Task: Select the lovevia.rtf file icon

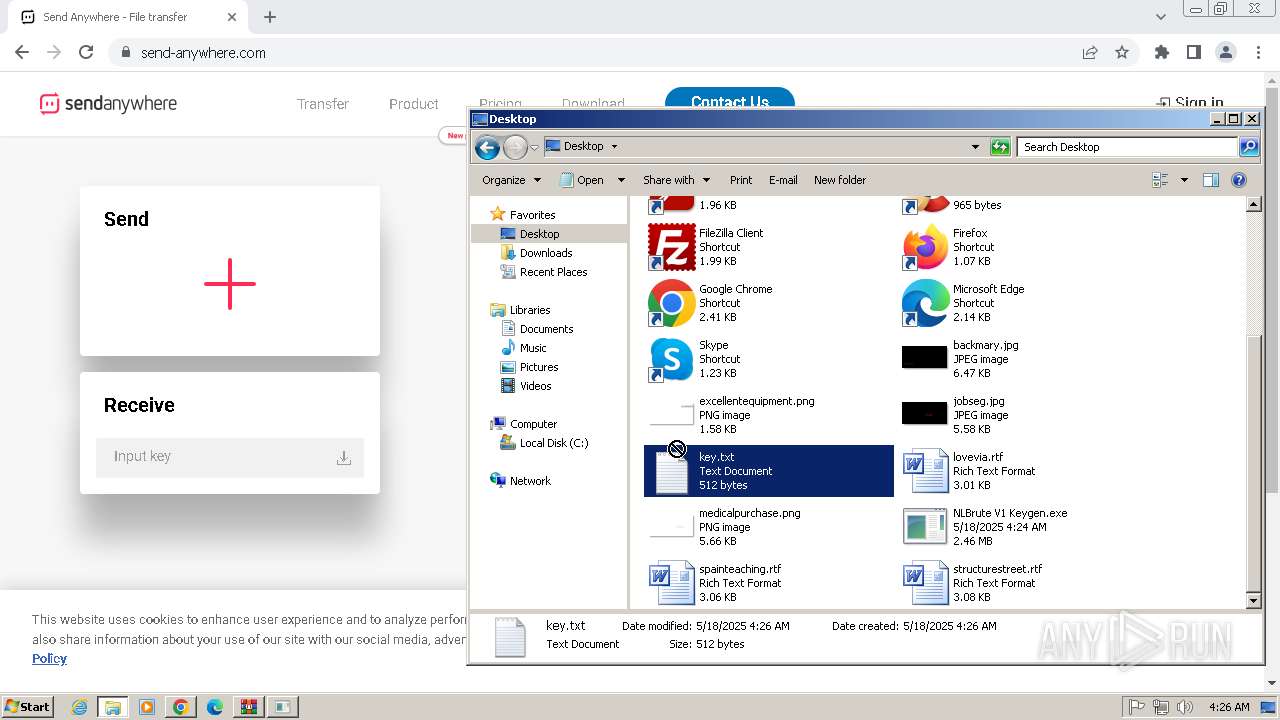Action: click(x=925, y=471)
